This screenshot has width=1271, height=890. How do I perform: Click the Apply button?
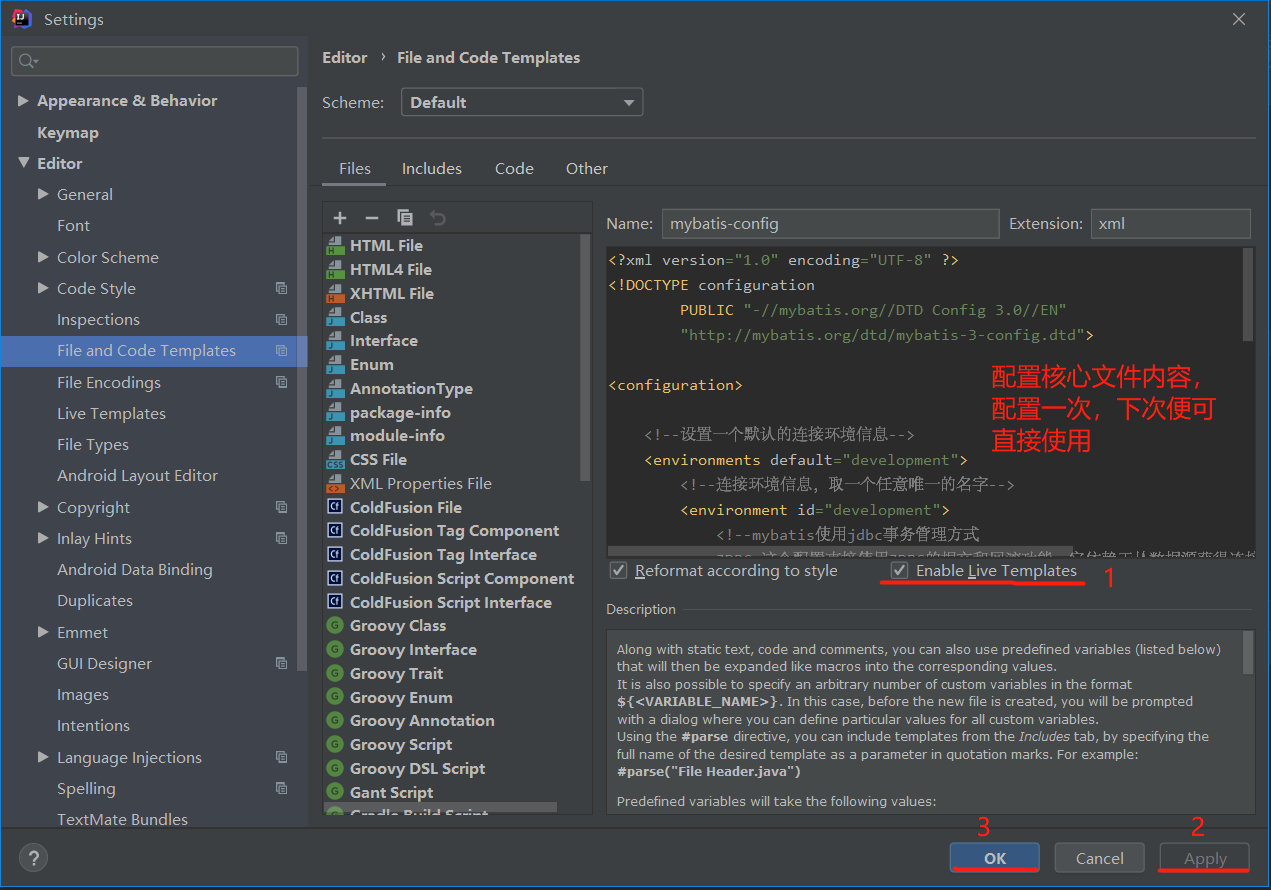click(1205, 858)
